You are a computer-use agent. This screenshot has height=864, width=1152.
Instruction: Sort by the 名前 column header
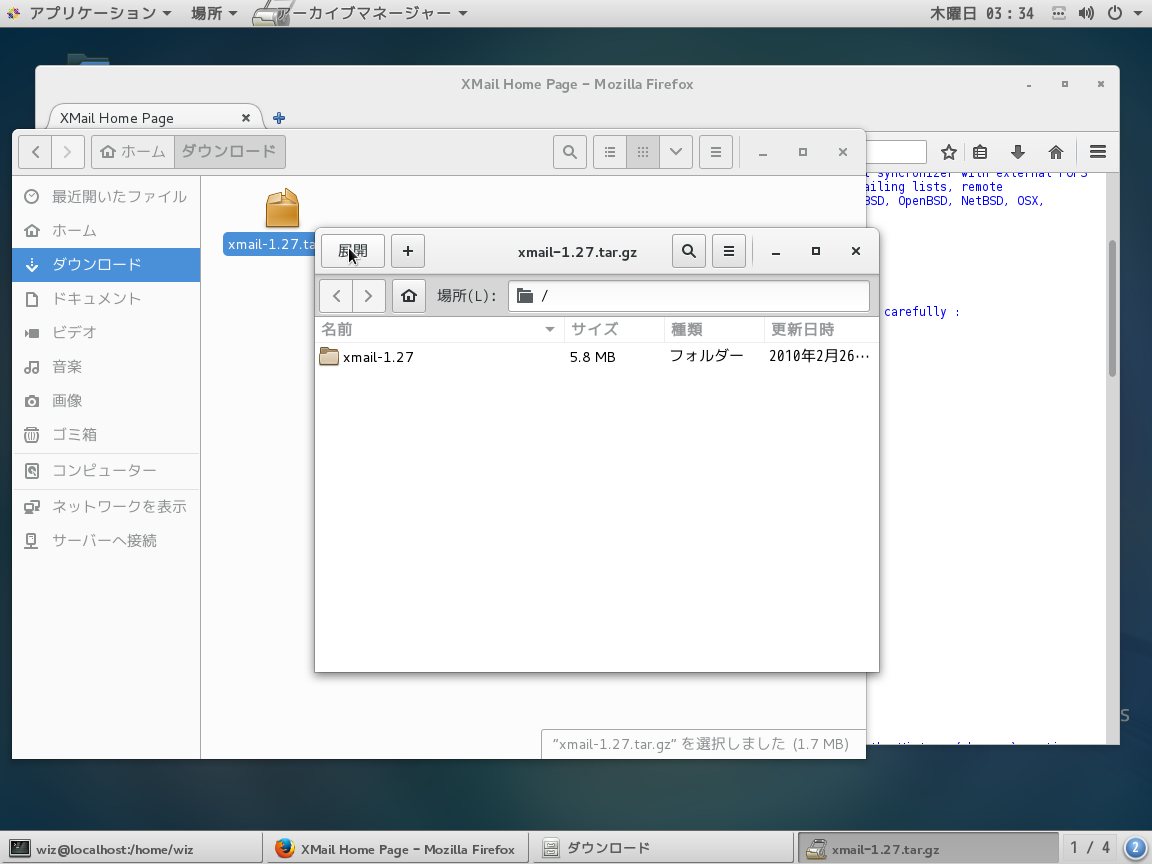439,329
